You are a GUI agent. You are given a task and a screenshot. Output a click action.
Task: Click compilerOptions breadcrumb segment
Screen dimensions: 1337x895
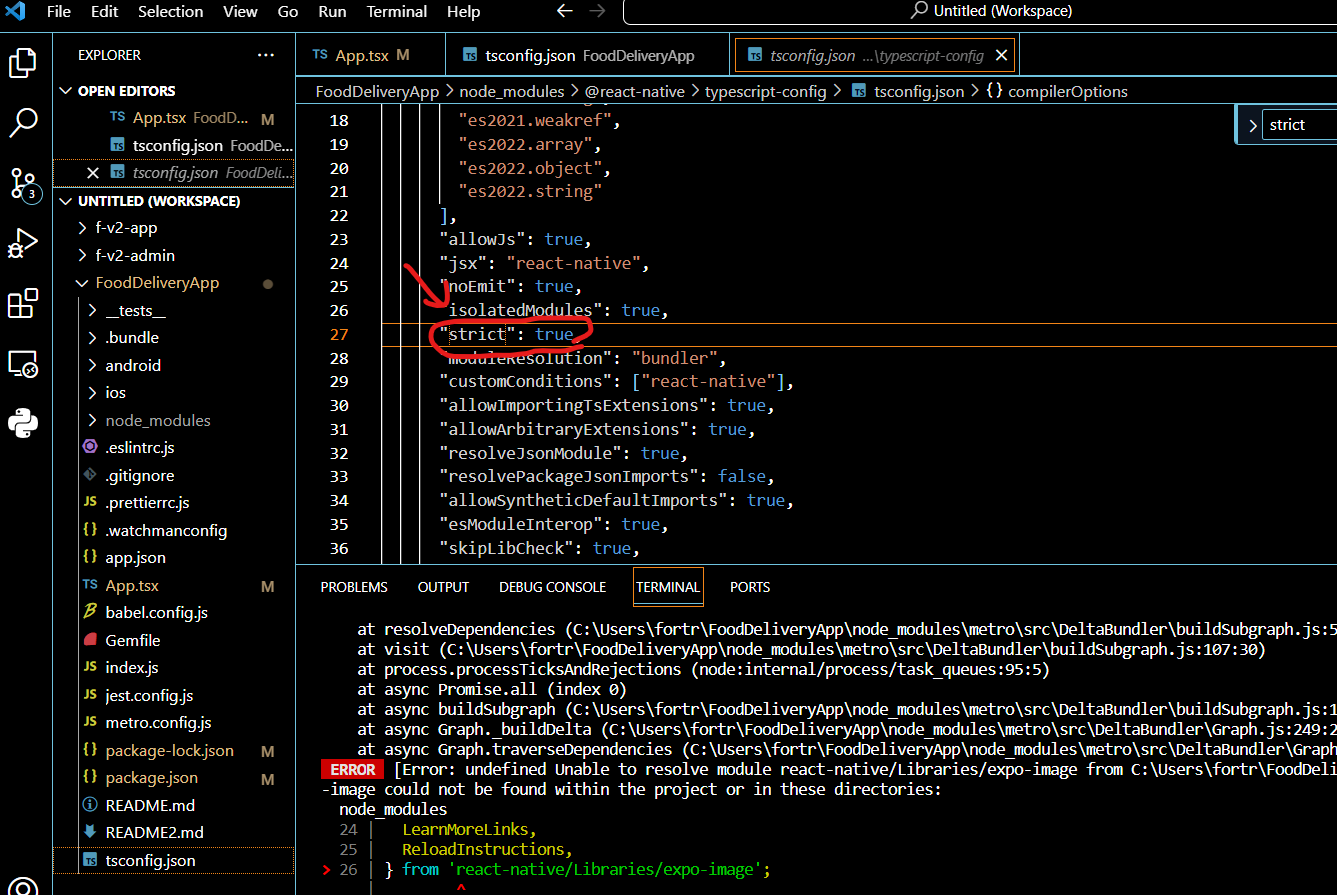(x=1057, y=91)
